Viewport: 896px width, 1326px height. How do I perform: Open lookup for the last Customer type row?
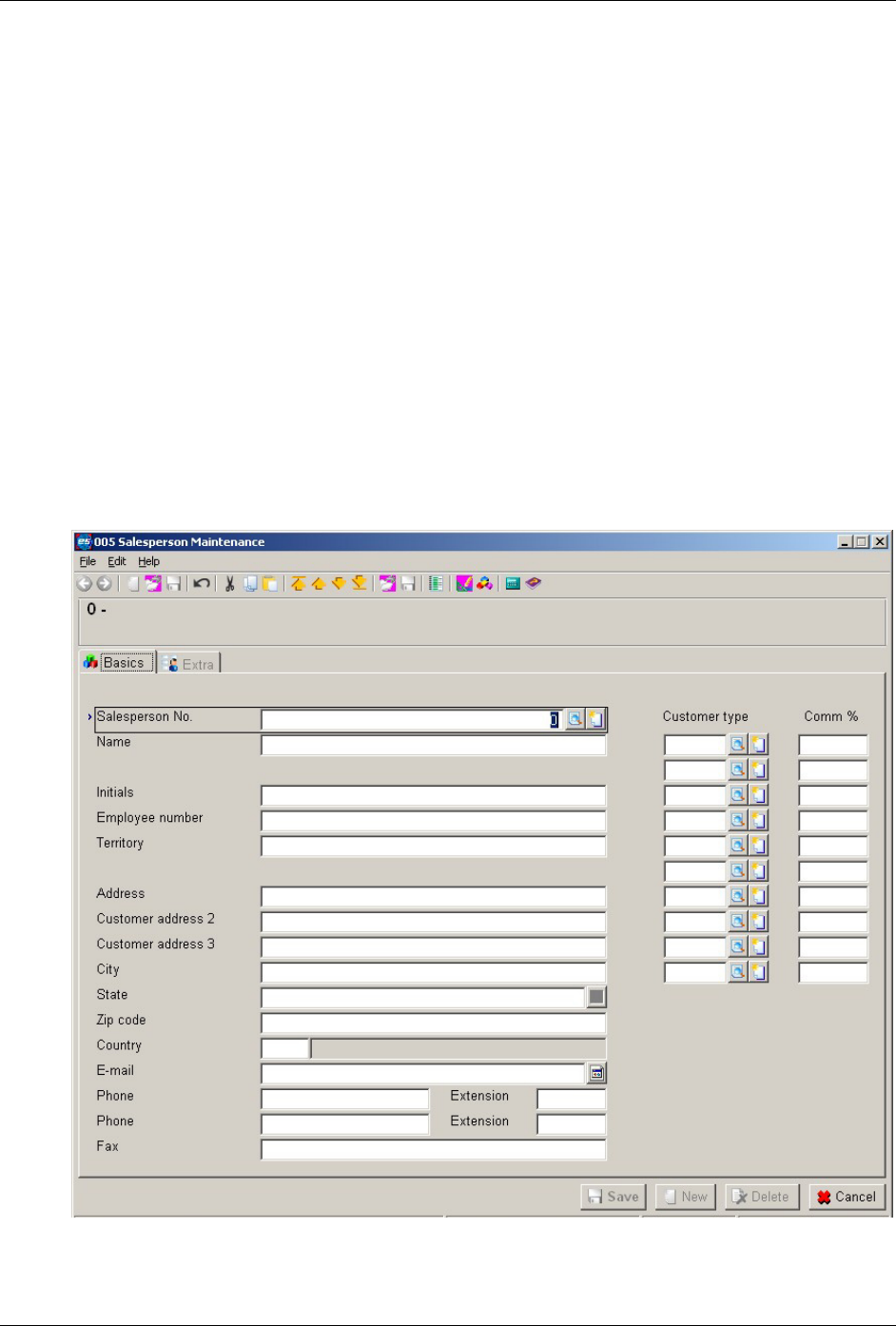click(737, 972)
